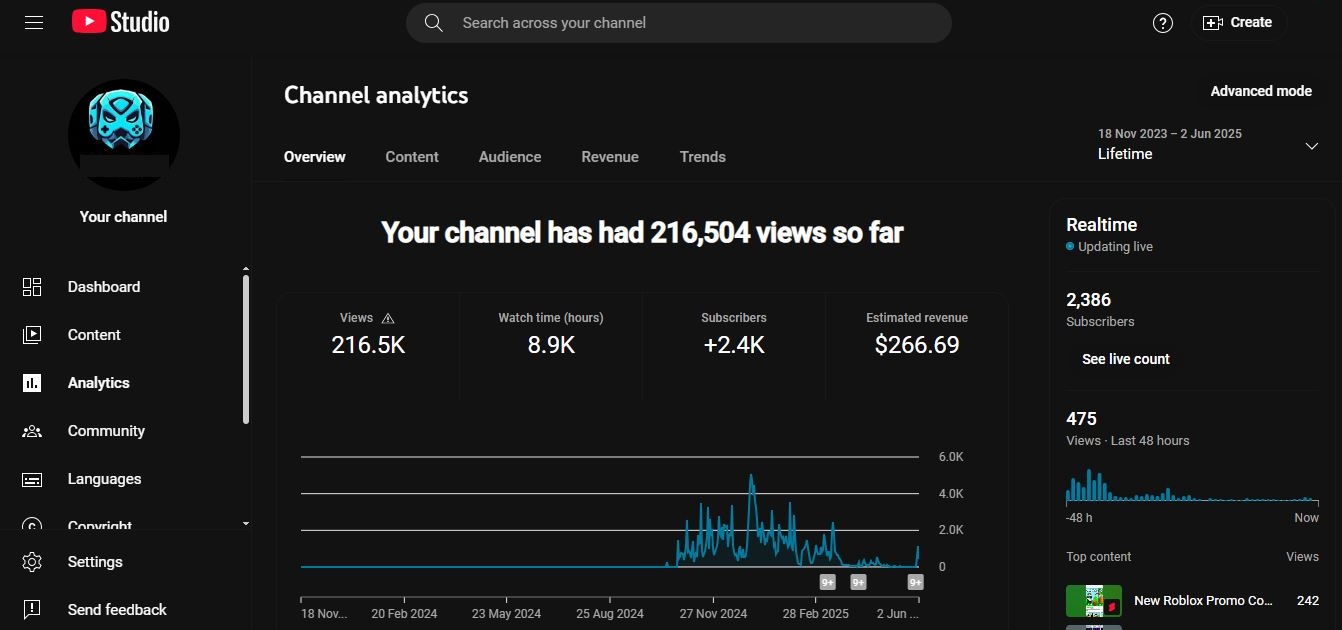Image resolution: width=1342 pixels, height=630 pixels.
Task: Open the hamburger navigation menu
Action: point(34,22)
